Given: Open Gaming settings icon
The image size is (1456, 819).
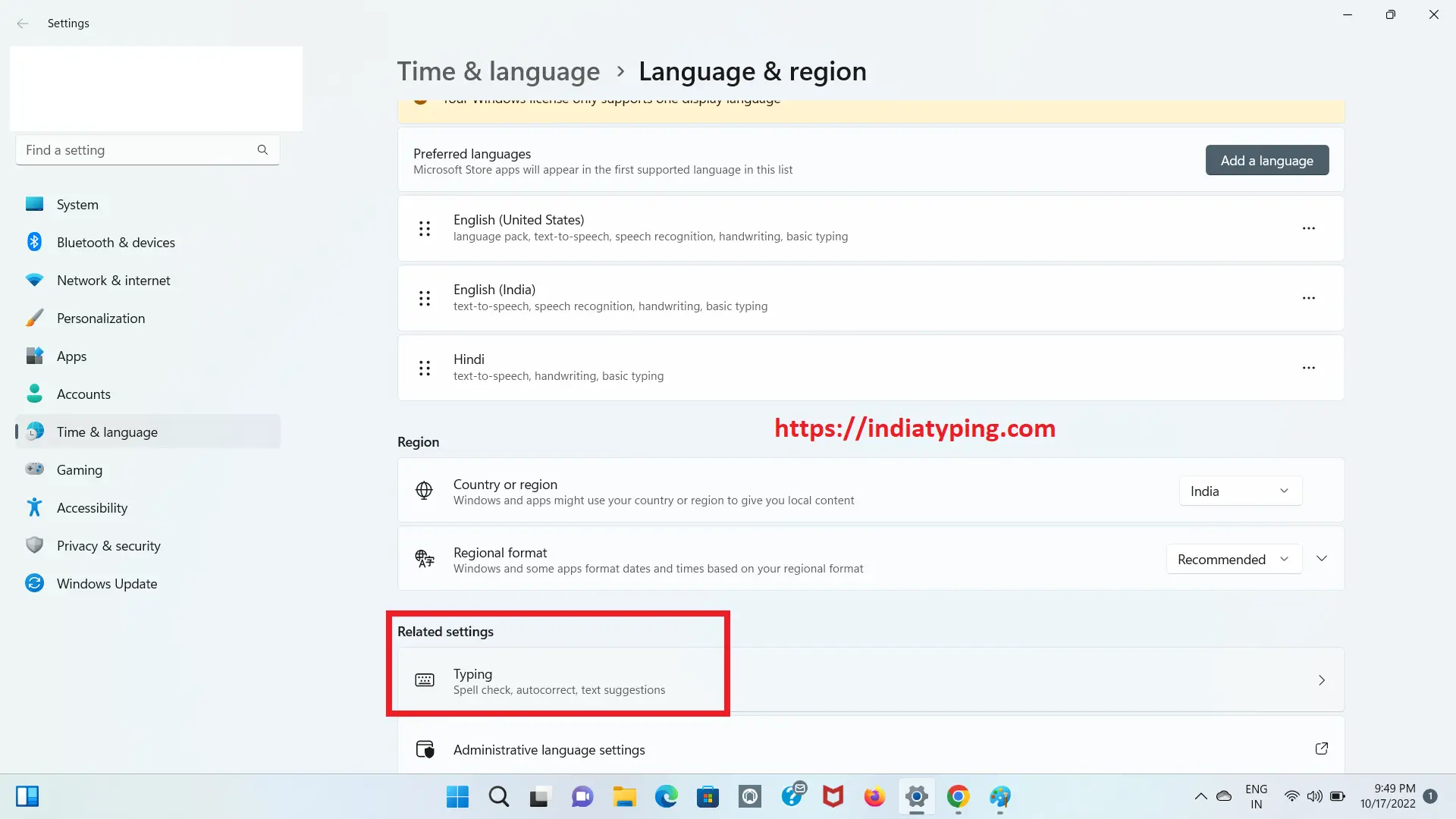Looking at the screenshot, I should 34,469.
